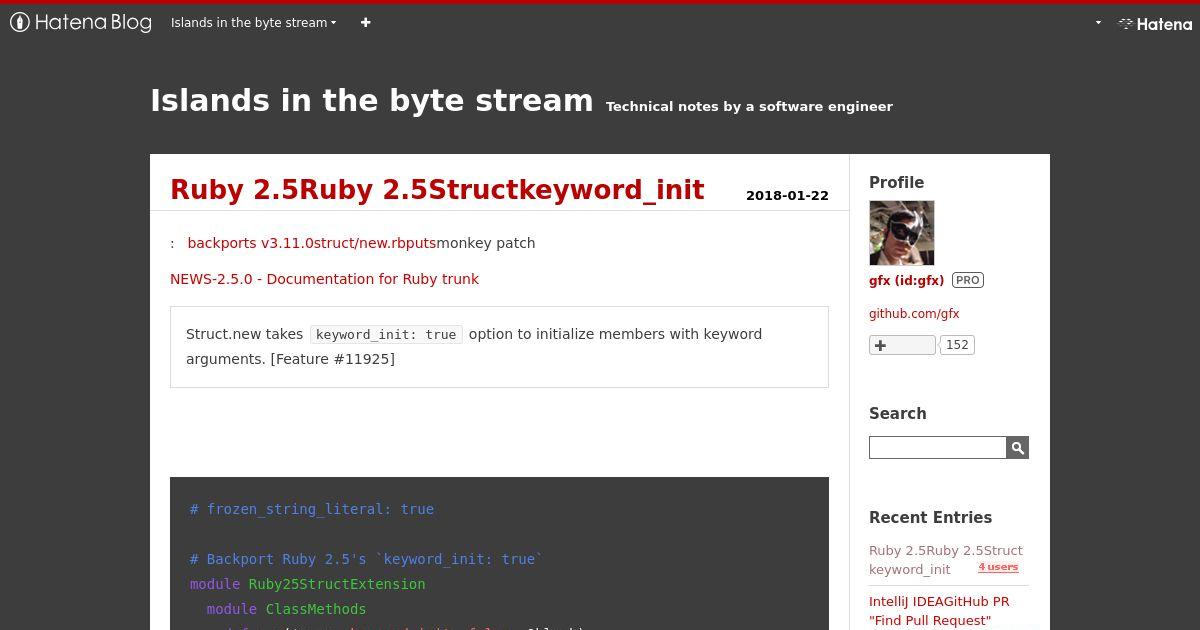Viewport: 1200px width, 630px height.
Task: Open recent entry 'Ruby 2.5Ruby 2.5Struct keyword_init'
Action: [946, 560]
